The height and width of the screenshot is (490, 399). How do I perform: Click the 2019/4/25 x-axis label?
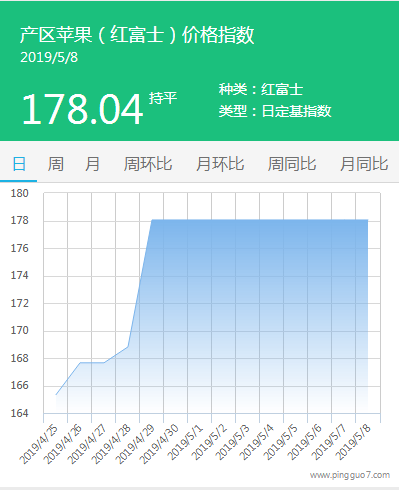click(39, 444)
